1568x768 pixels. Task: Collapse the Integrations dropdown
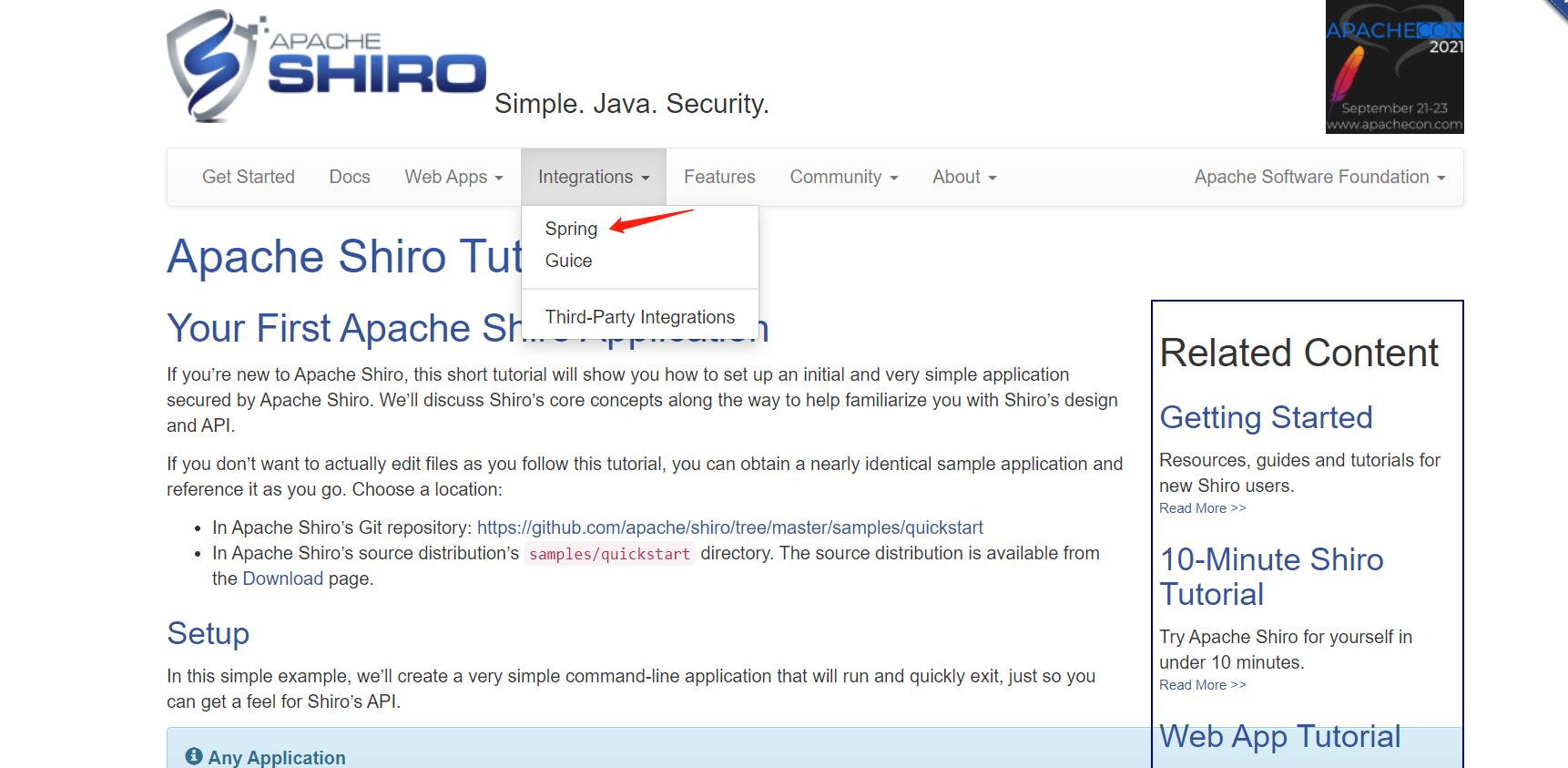coord(594,177)
